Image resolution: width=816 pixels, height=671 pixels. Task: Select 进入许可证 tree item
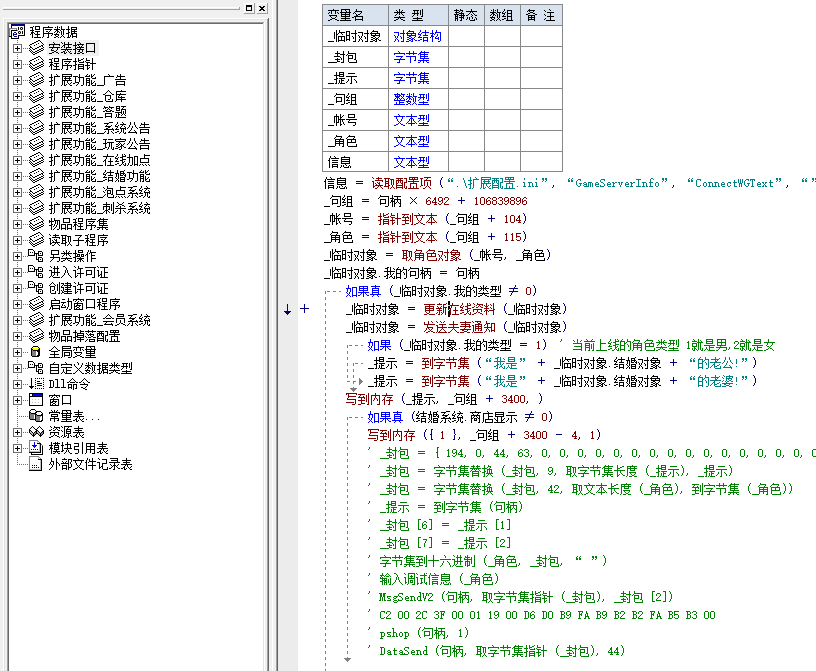tap(78, 272)
